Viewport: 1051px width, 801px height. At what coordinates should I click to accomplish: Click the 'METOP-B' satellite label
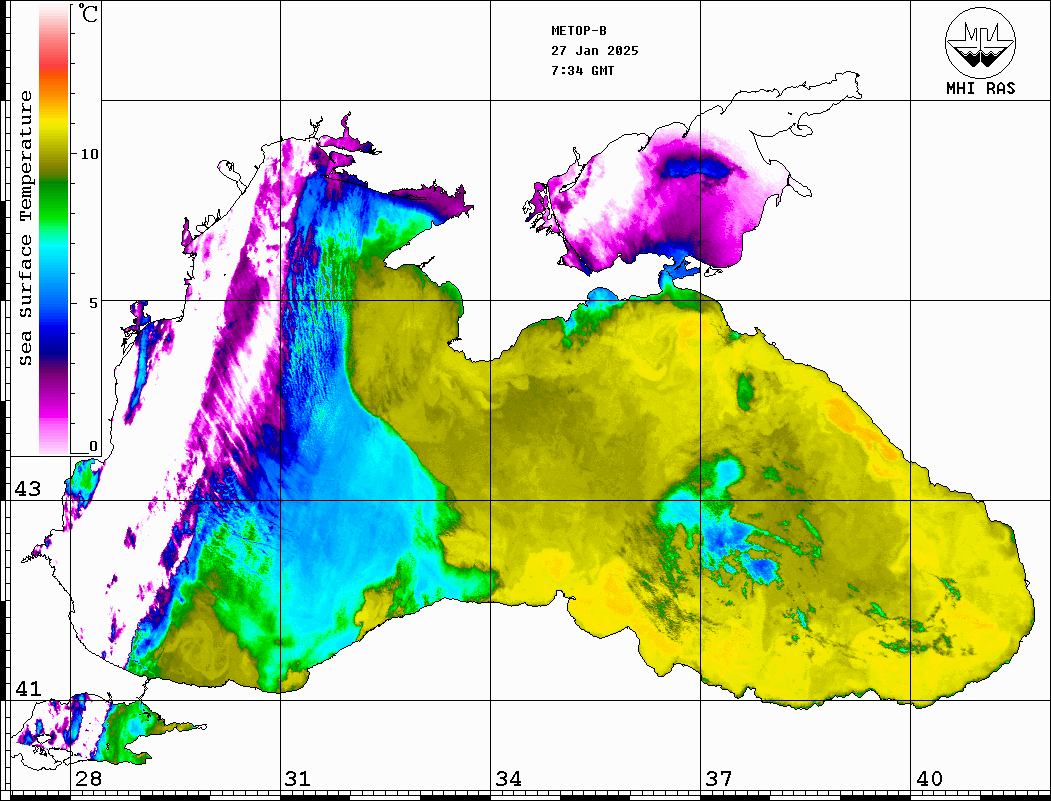(x=579, y=31)
